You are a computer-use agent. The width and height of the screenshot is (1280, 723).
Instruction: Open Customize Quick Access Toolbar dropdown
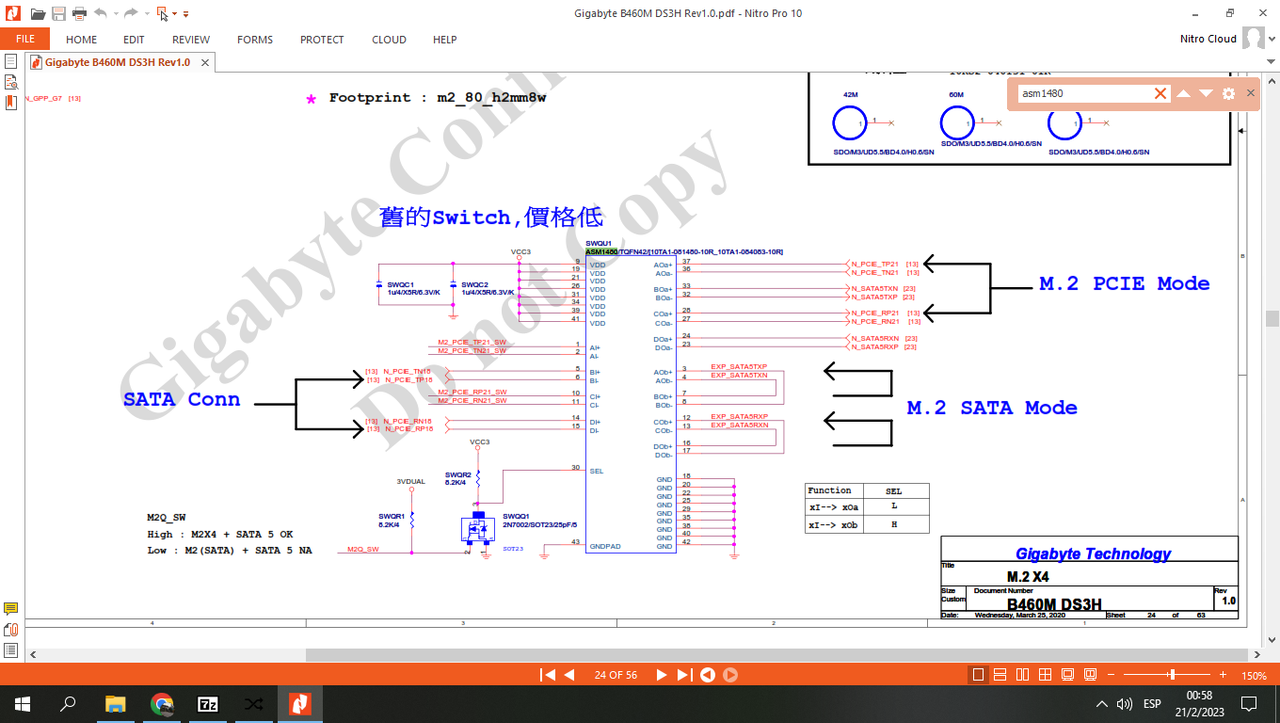coord(186,15)
